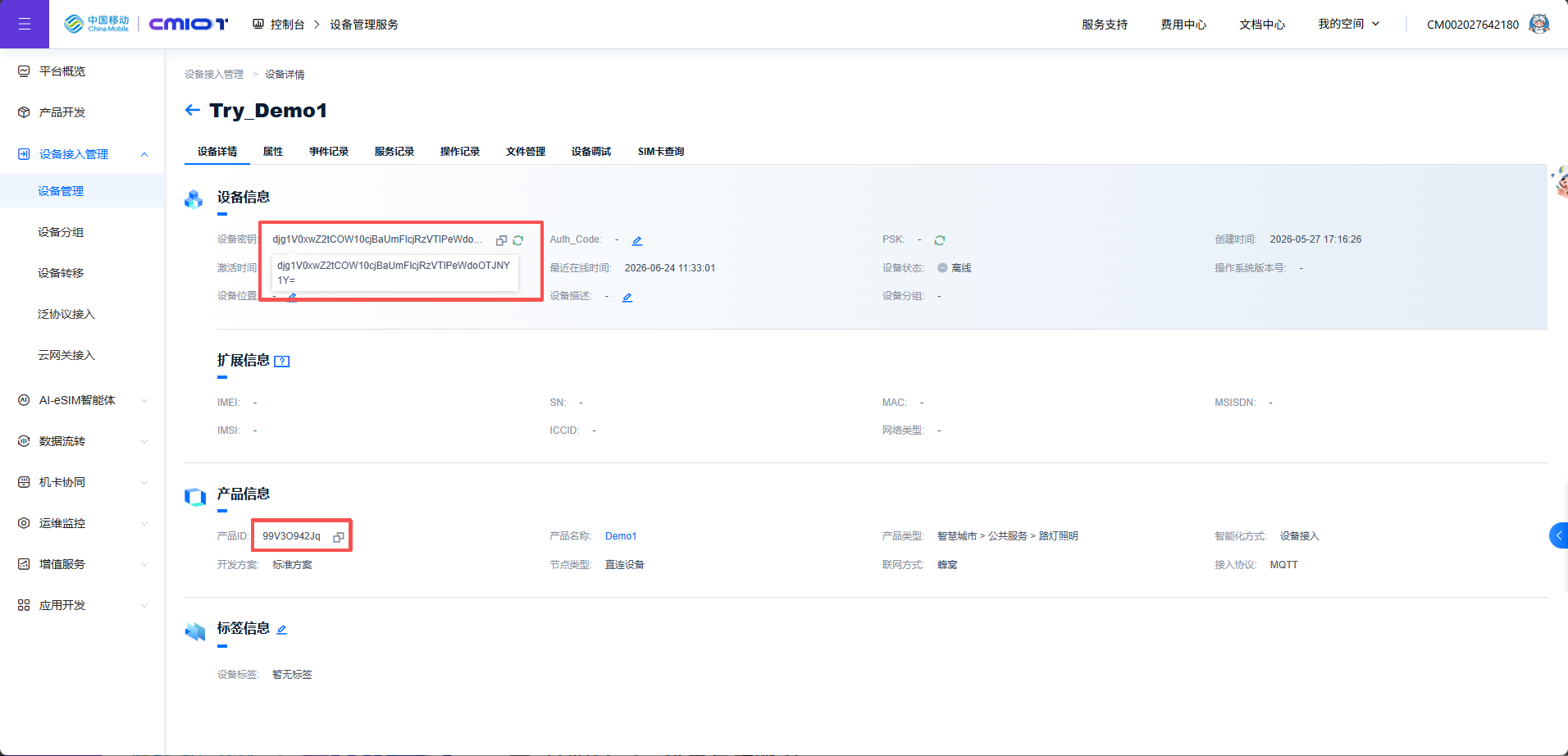The width and height of the screenshot is (1568, 756).
Task: Click the China Mobile CMIoT logo
Action: [x=146, y=24]
